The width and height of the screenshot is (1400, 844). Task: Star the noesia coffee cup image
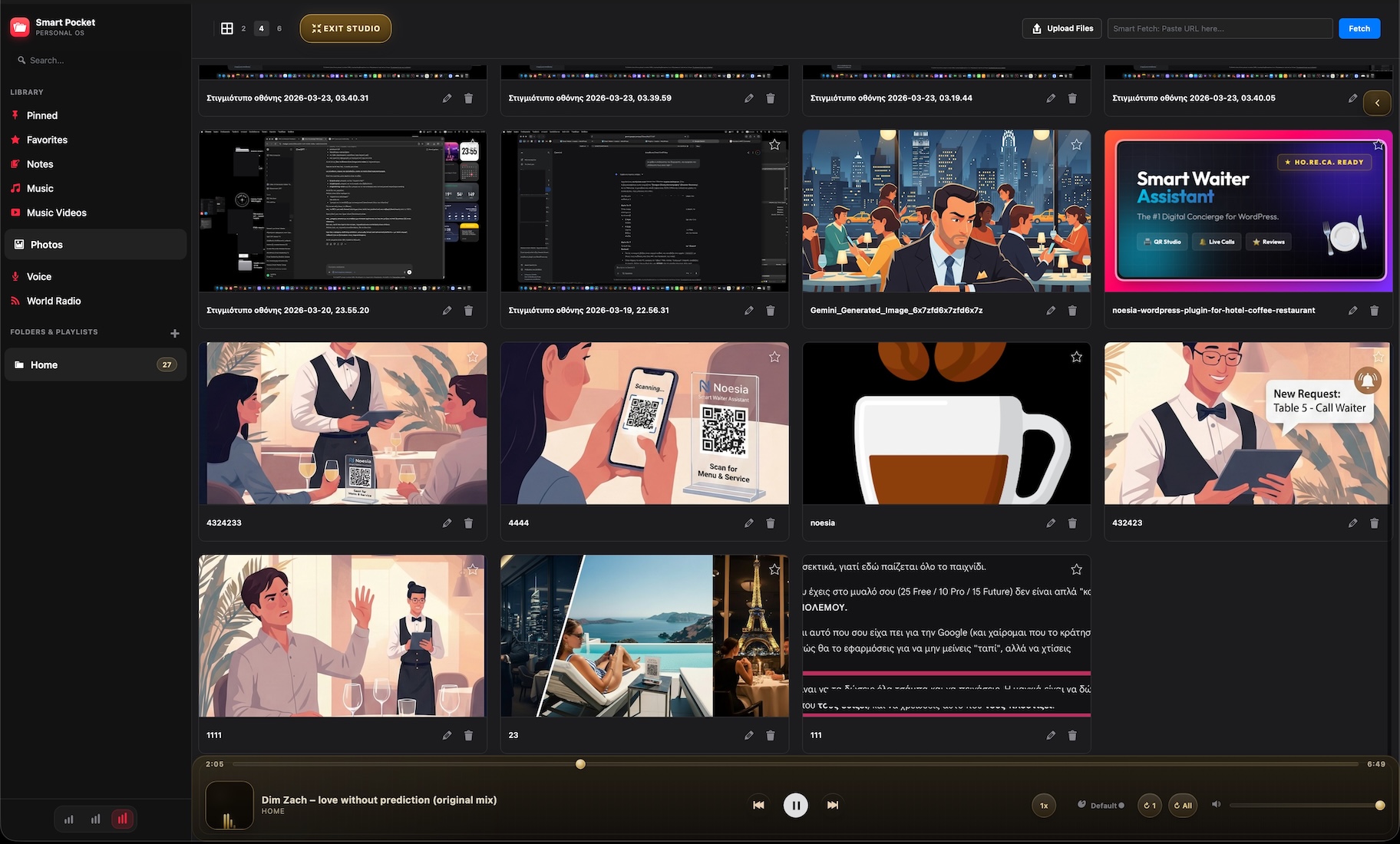click(x=1077, y=357)
